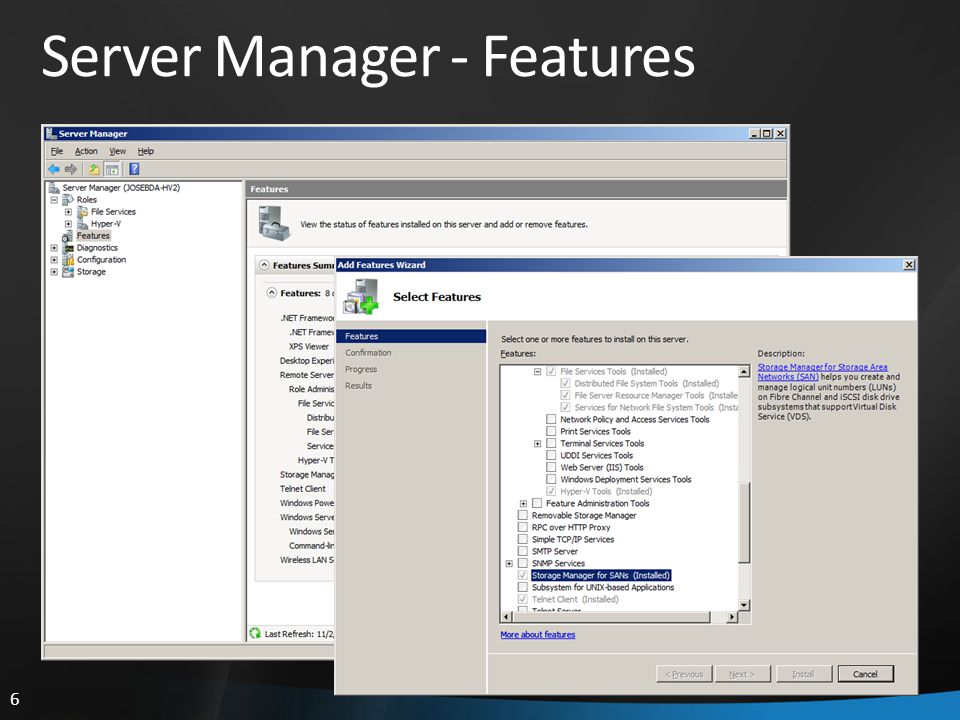
Task: Click the server toolbox icon in Features pane
Action: tap(274, 223)
